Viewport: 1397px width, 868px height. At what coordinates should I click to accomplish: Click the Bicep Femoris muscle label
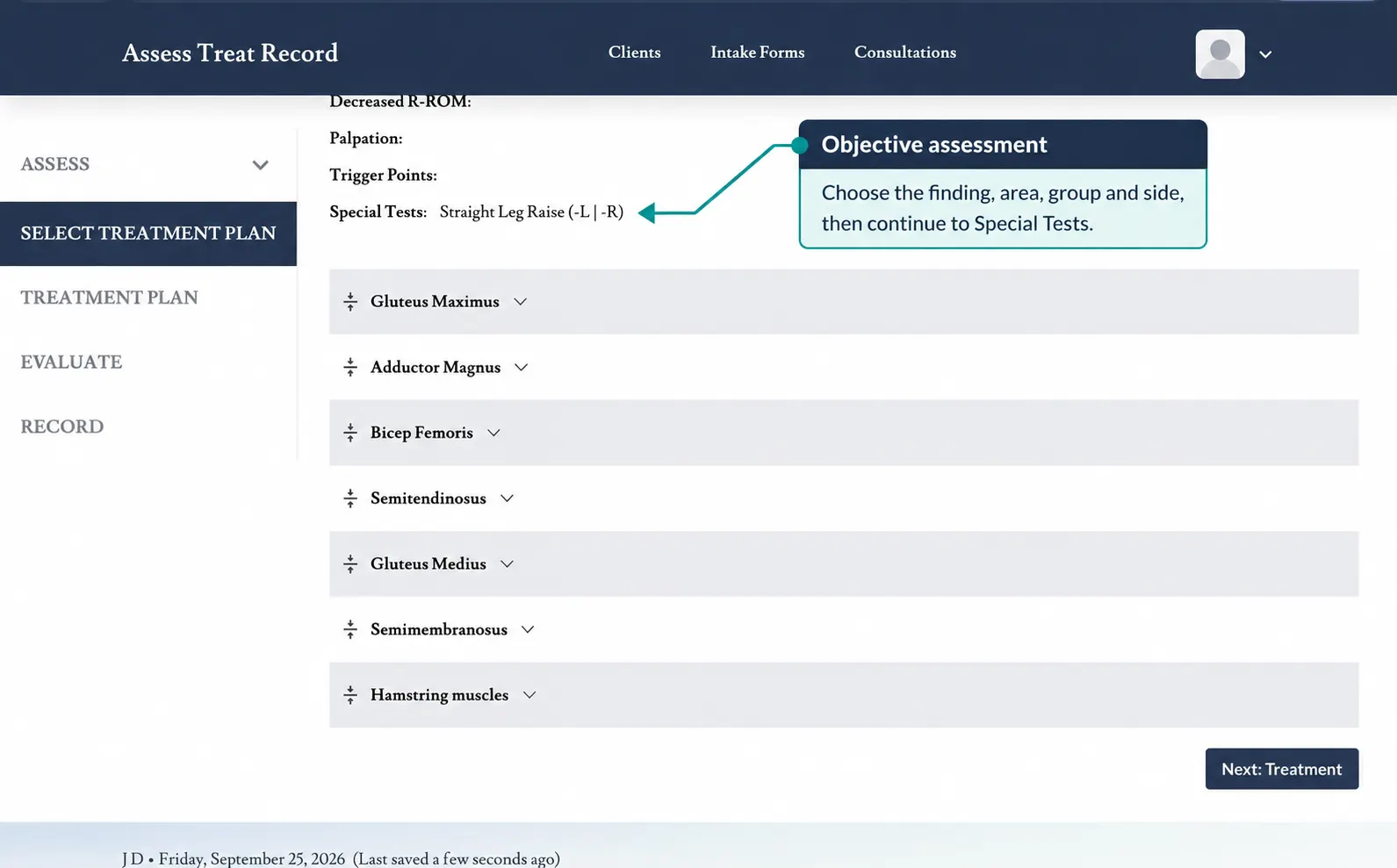[x=421, y=433]
